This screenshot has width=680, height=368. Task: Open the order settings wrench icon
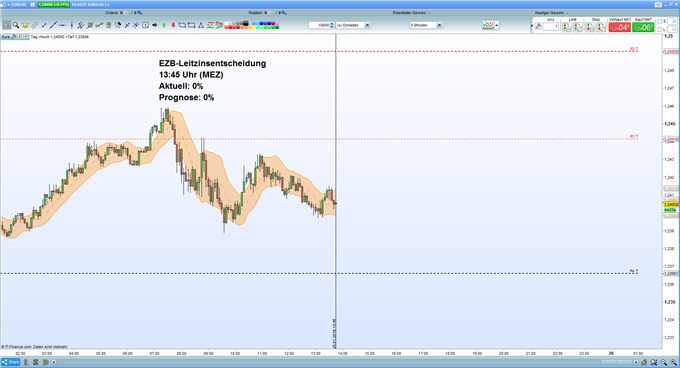538,26
